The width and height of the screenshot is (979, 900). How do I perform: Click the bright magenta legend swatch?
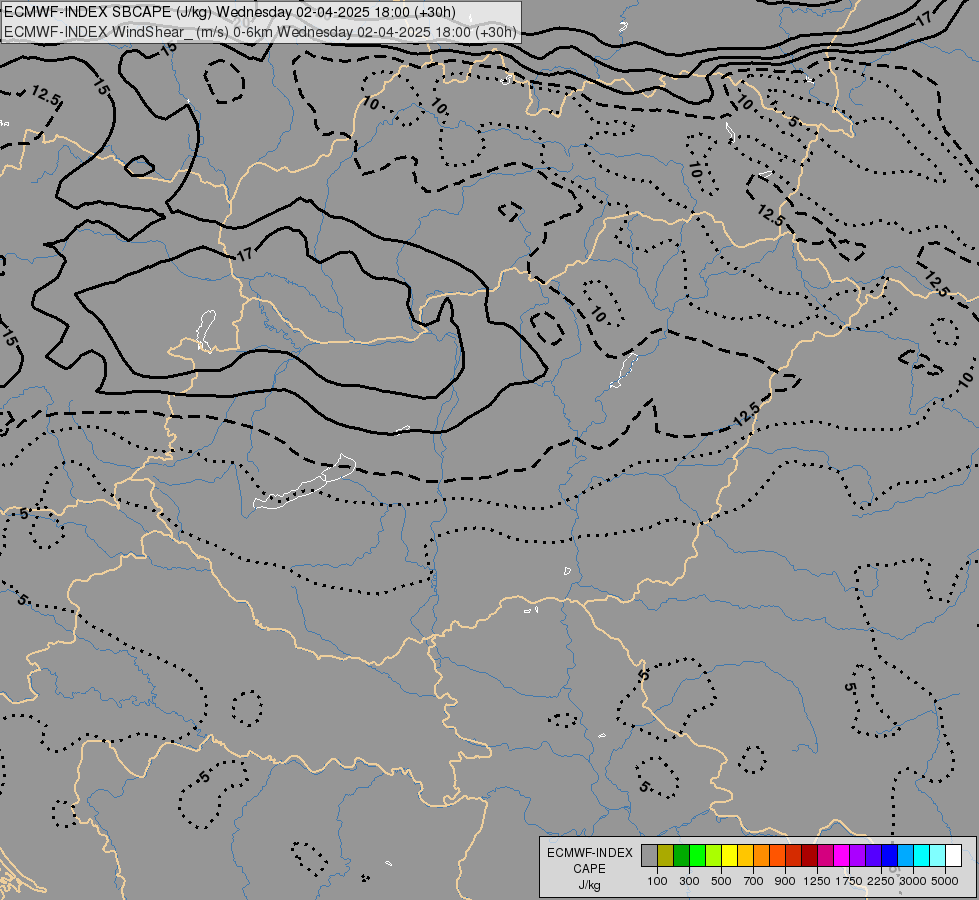(x=842, y=855)
